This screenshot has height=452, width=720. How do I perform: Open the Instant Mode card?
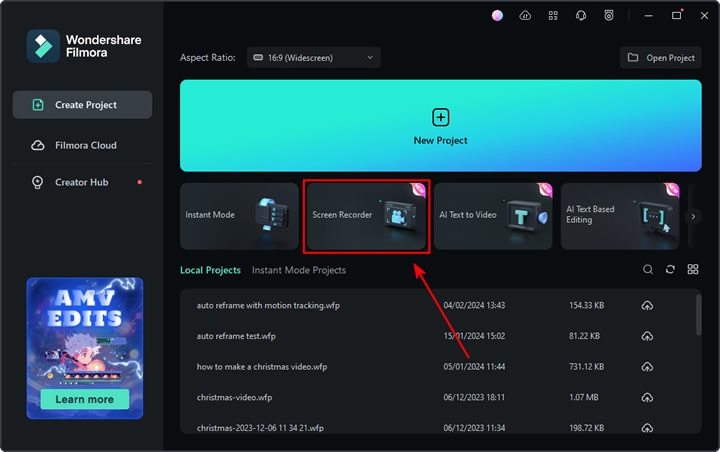click(x=239, y=216)
